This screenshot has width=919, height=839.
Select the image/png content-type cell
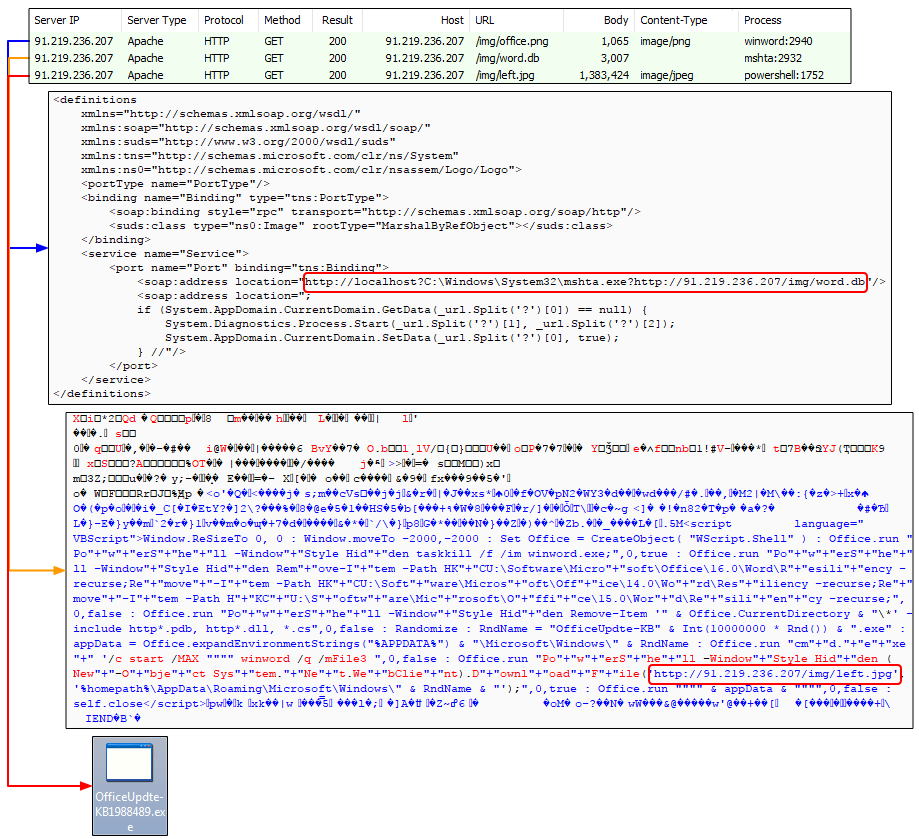(x=665, y=41)
